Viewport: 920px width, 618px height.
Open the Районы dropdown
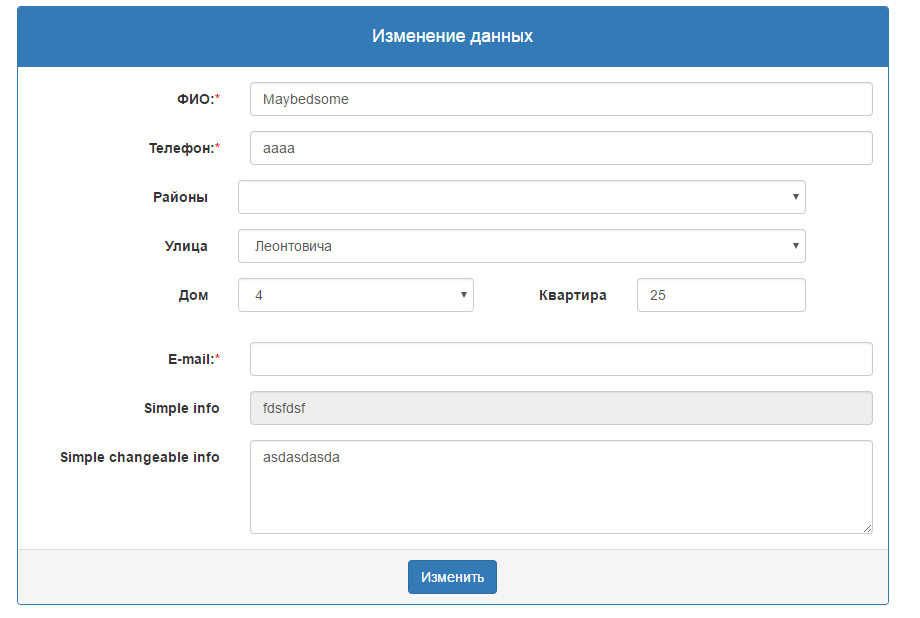(x=522, y=197)
